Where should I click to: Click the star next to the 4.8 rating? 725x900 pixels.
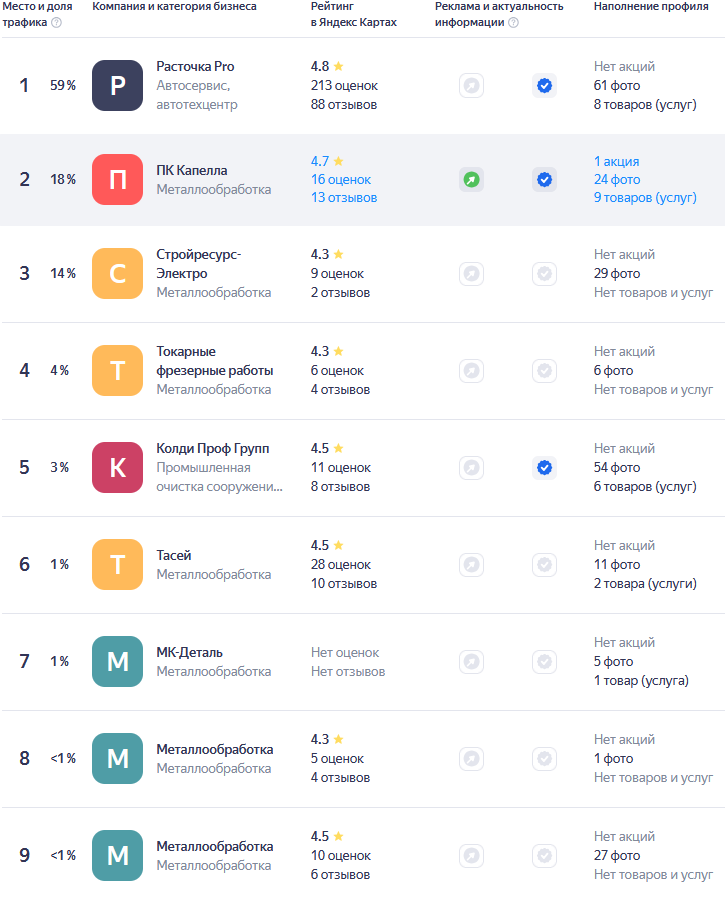pyautogui.click(x=339, y=66)
